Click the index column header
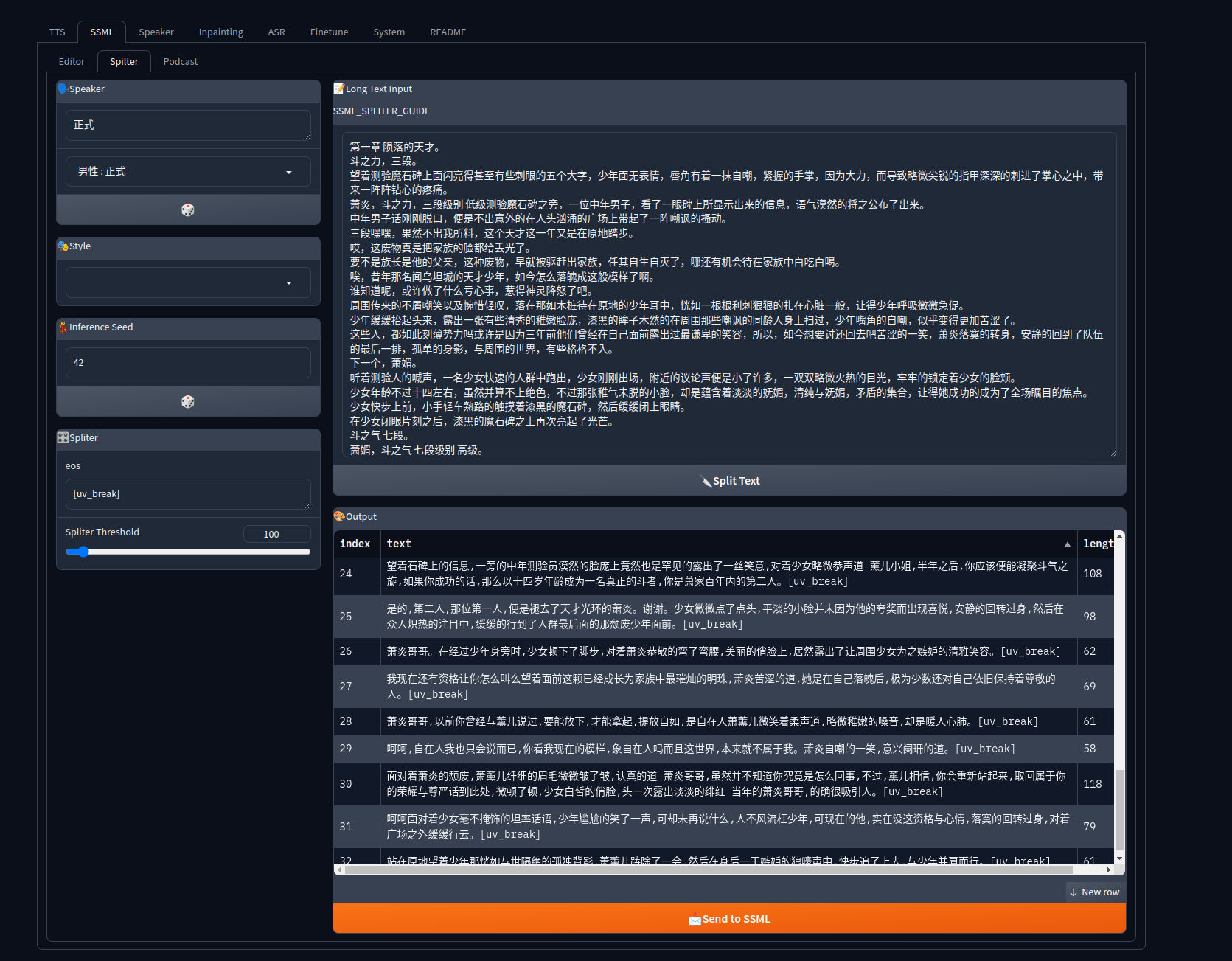This screenshot has width=1232, height=961. click(x=355, y=544)
